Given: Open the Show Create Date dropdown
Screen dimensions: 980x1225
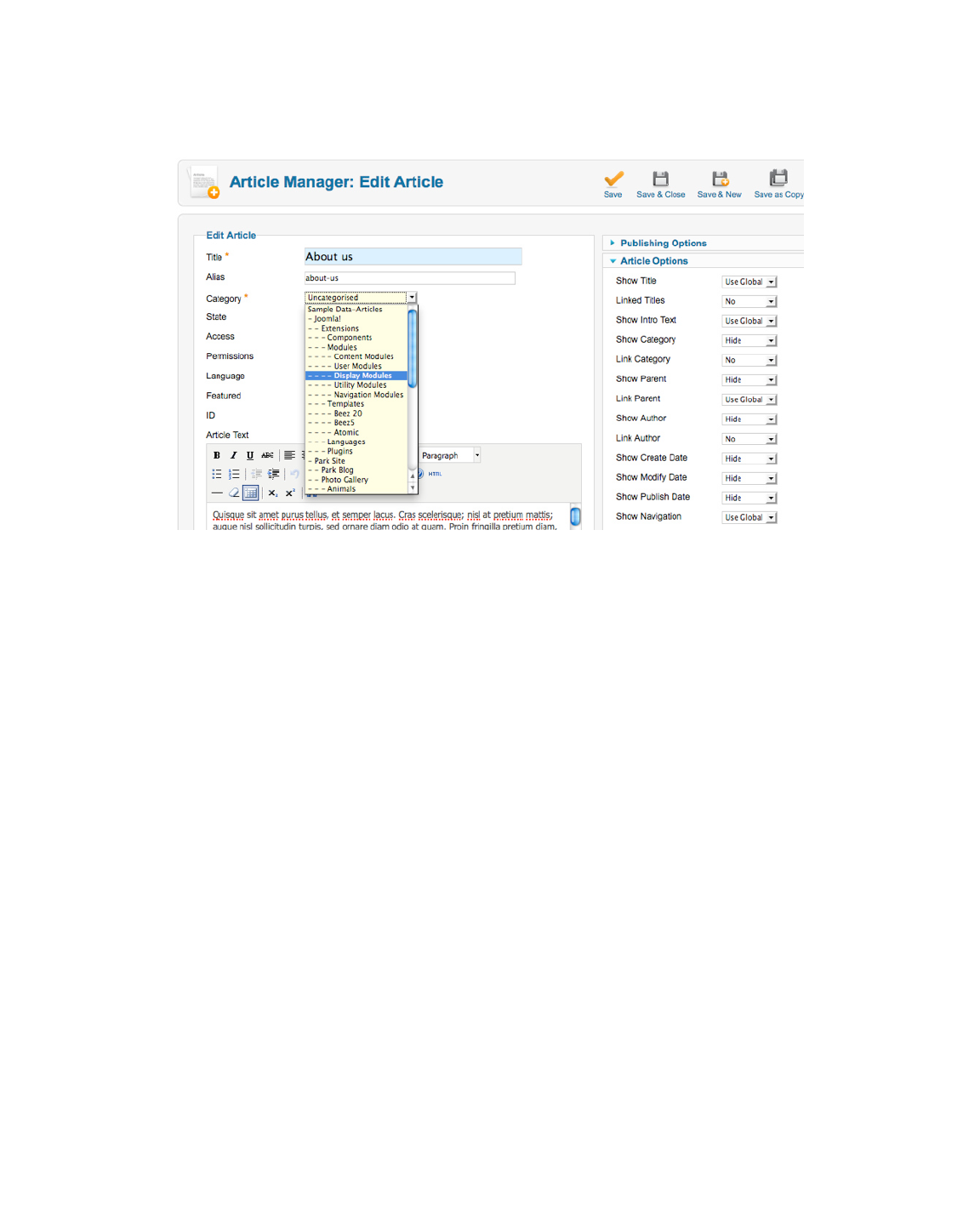Looking at the screenshot, I should click(749, 459).
